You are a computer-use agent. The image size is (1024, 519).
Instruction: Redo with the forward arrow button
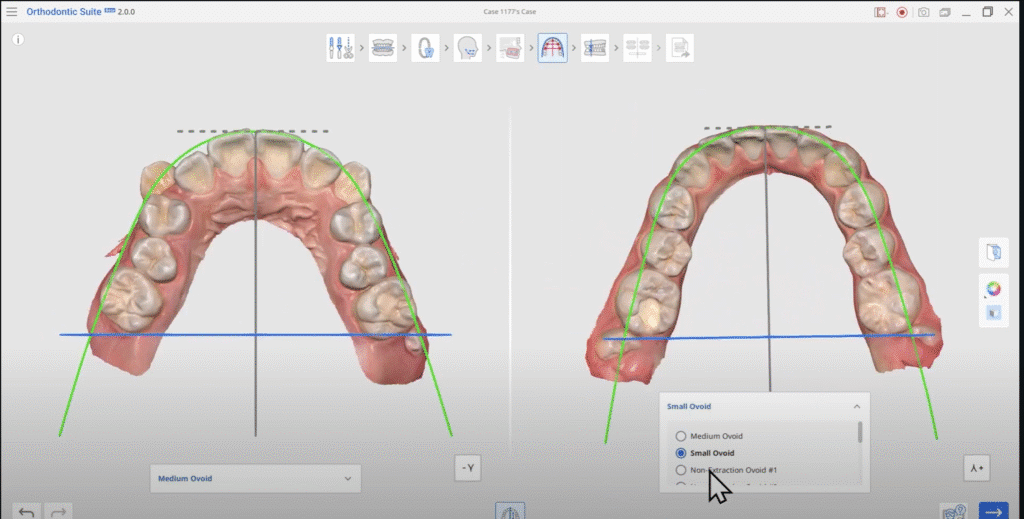59,512
